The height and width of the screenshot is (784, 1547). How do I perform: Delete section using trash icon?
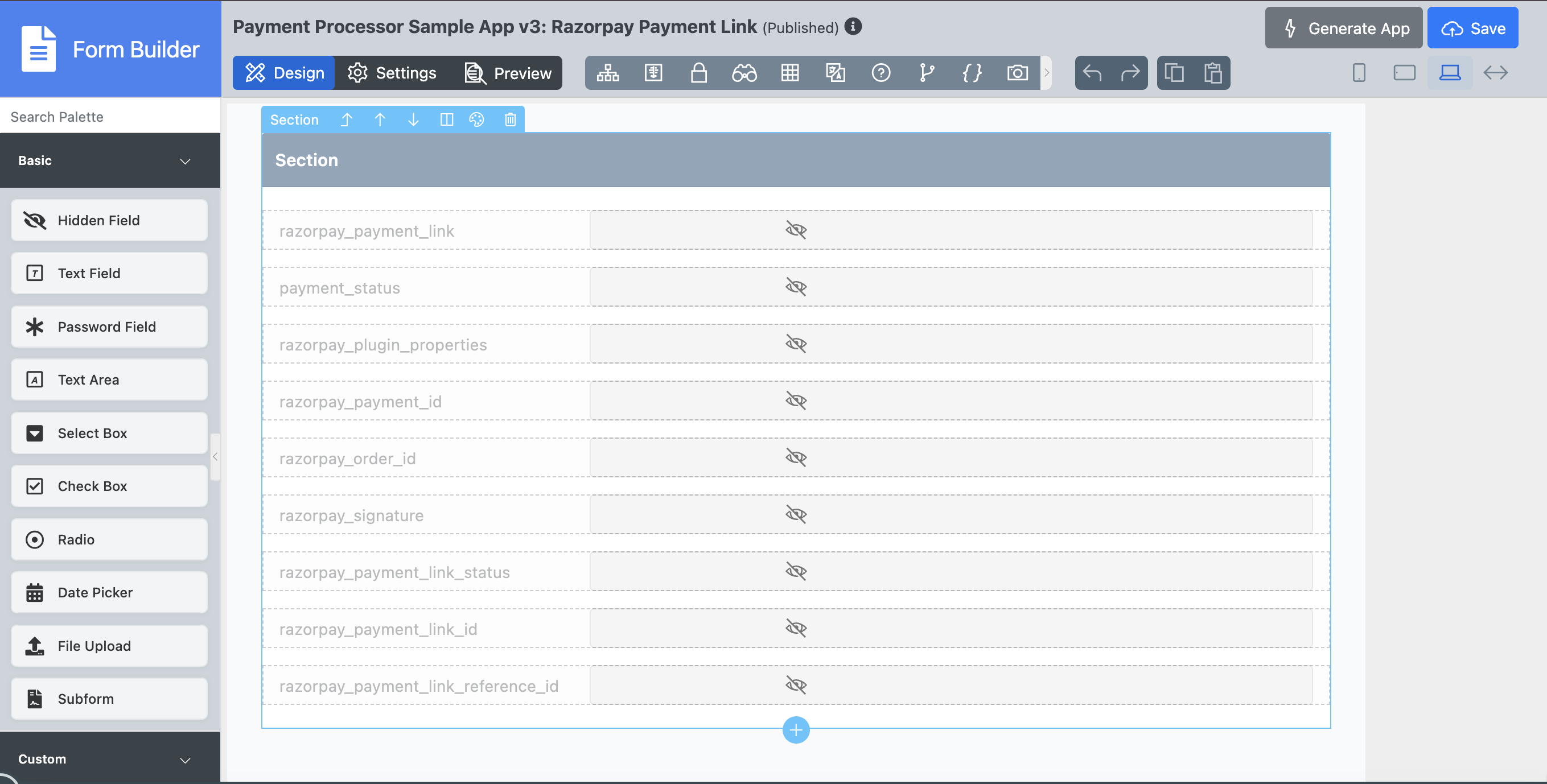[510, 119]
